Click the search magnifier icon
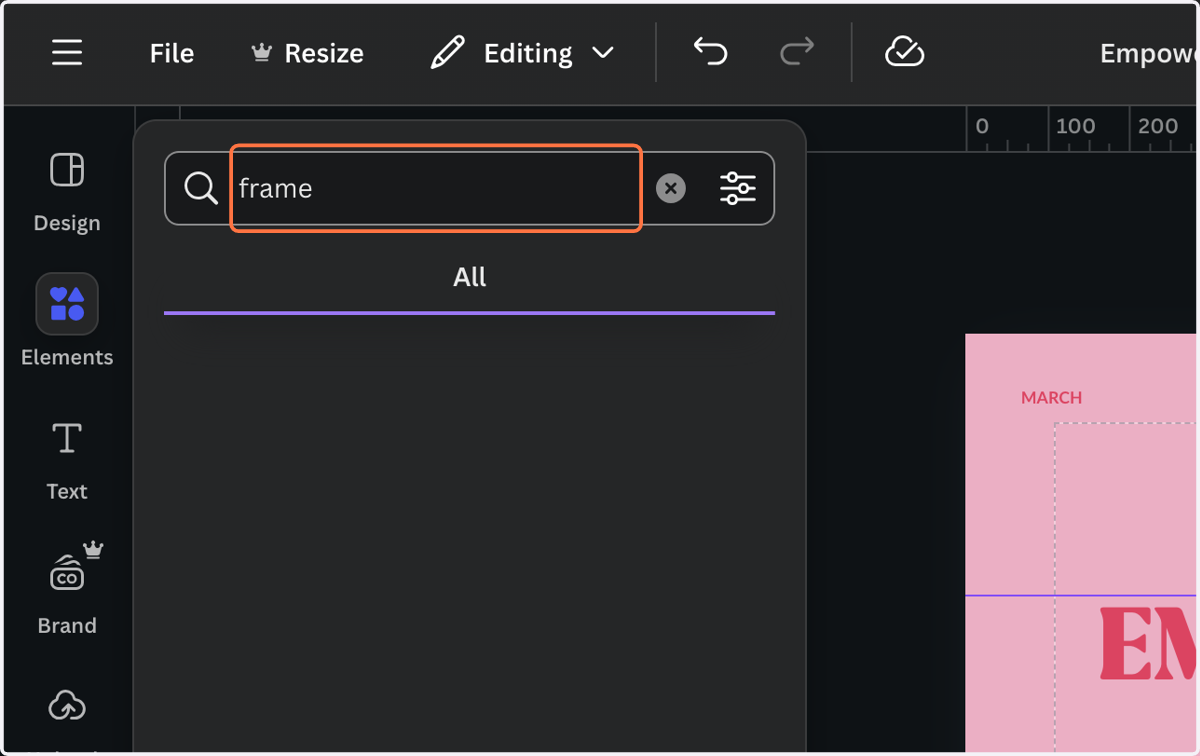This screenshot has height=756, width=1200. pyautogui.click(x=201, y=188)
